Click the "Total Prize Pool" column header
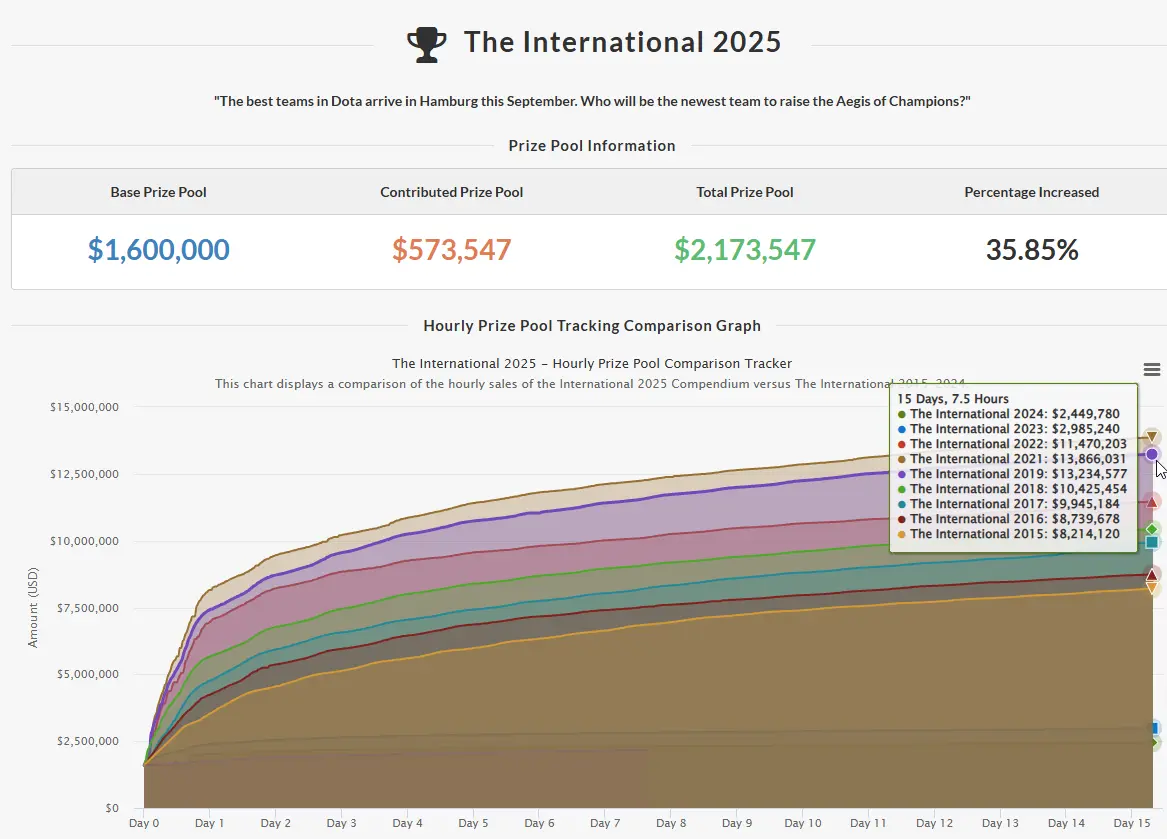Screen dimensions: 1167x839 745,192
